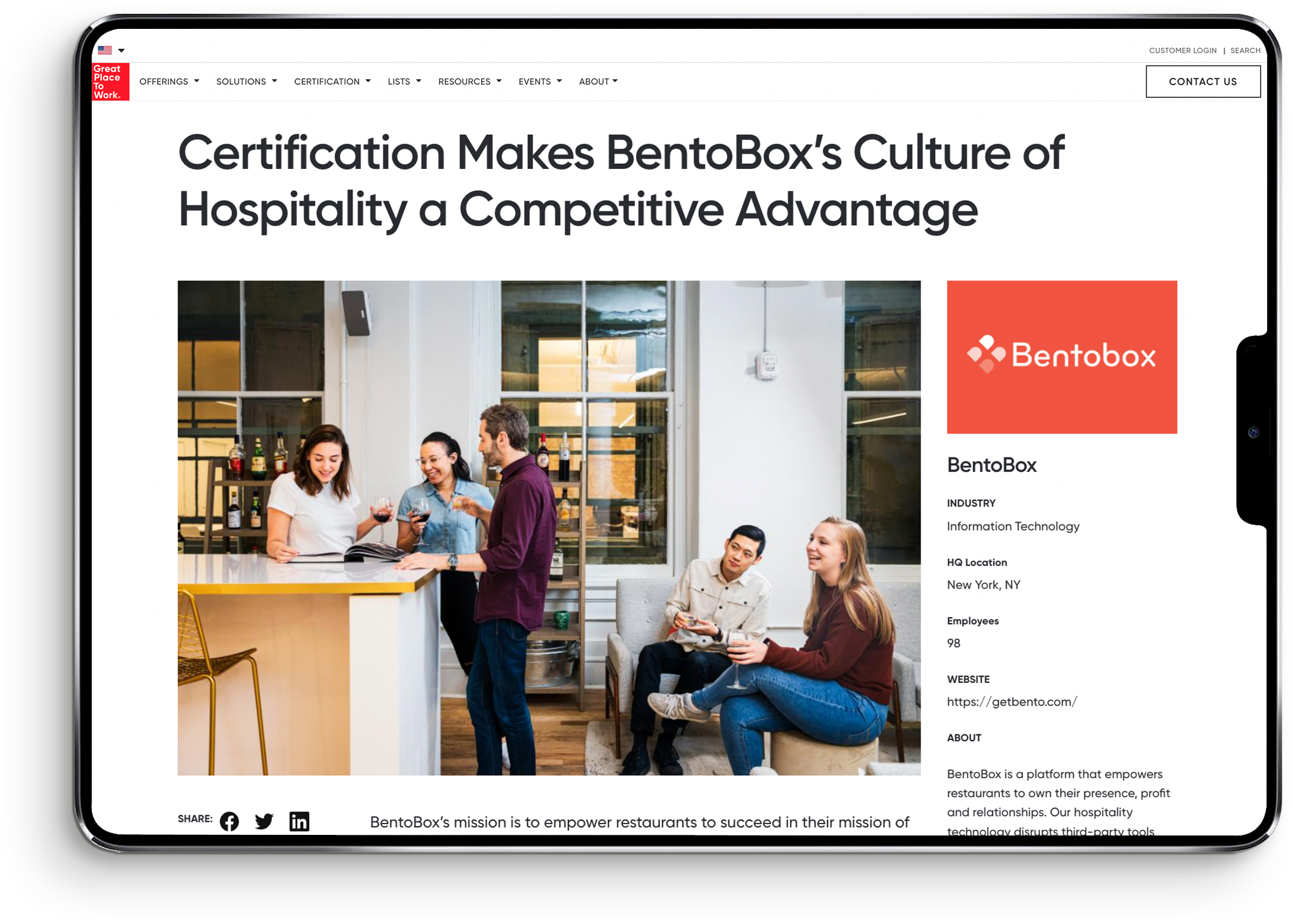Expand the Lists menu
Screen dimensions: 1293x924
click(x=404, y=82)
